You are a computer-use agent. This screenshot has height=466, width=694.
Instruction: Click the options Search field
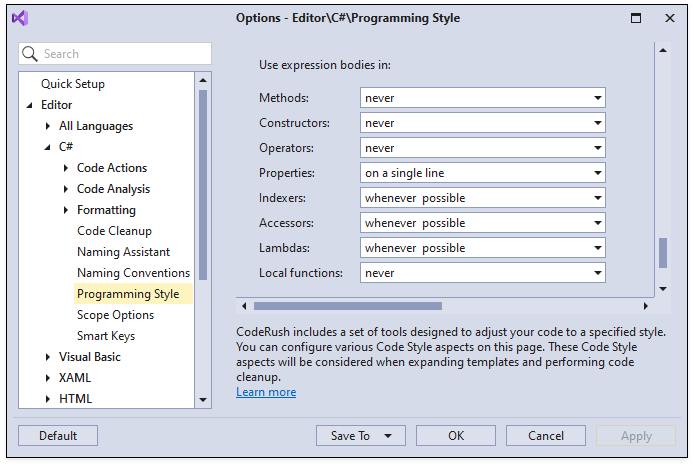(124, 54)
